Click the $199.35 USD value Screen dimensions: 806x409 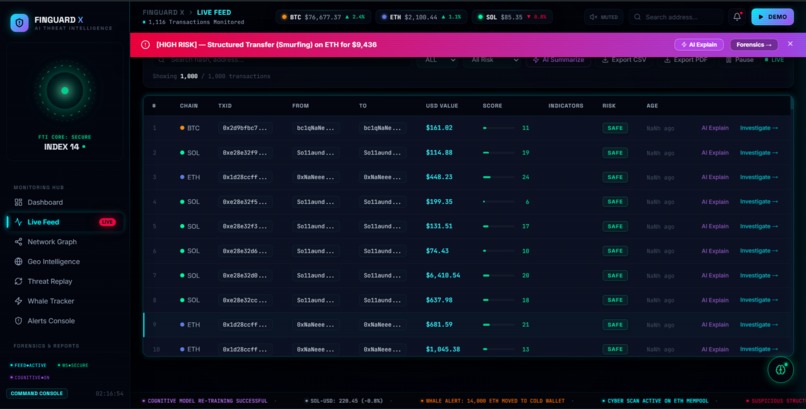pos(439,202)
